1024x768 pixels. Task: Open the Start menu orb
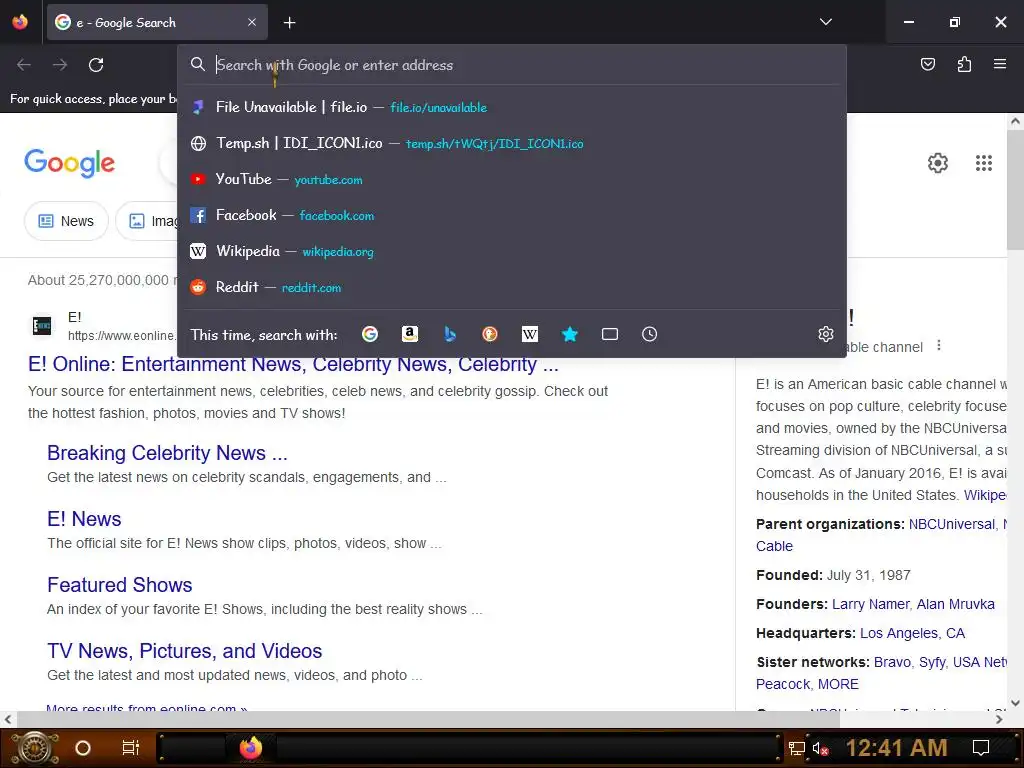35,748
